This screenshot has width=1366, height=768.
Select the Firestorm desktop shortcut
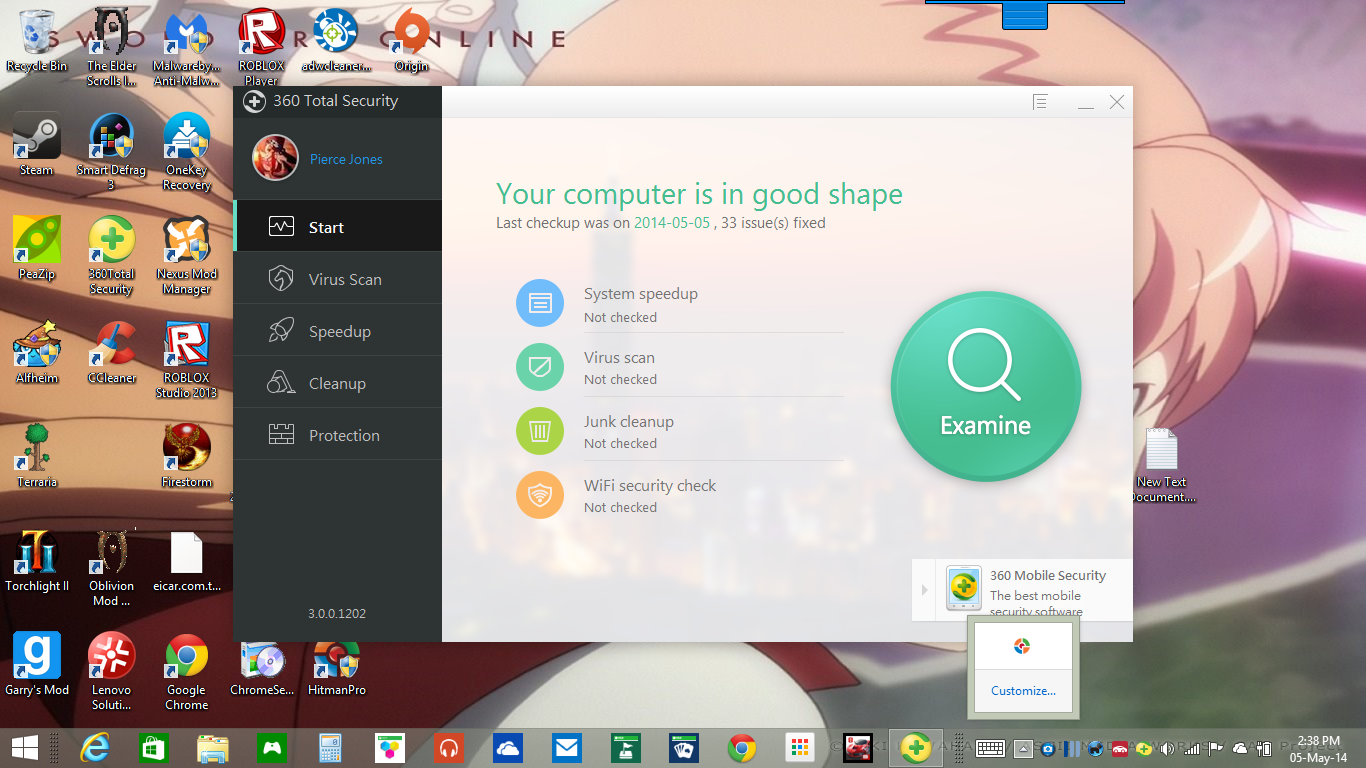point(187,456)
